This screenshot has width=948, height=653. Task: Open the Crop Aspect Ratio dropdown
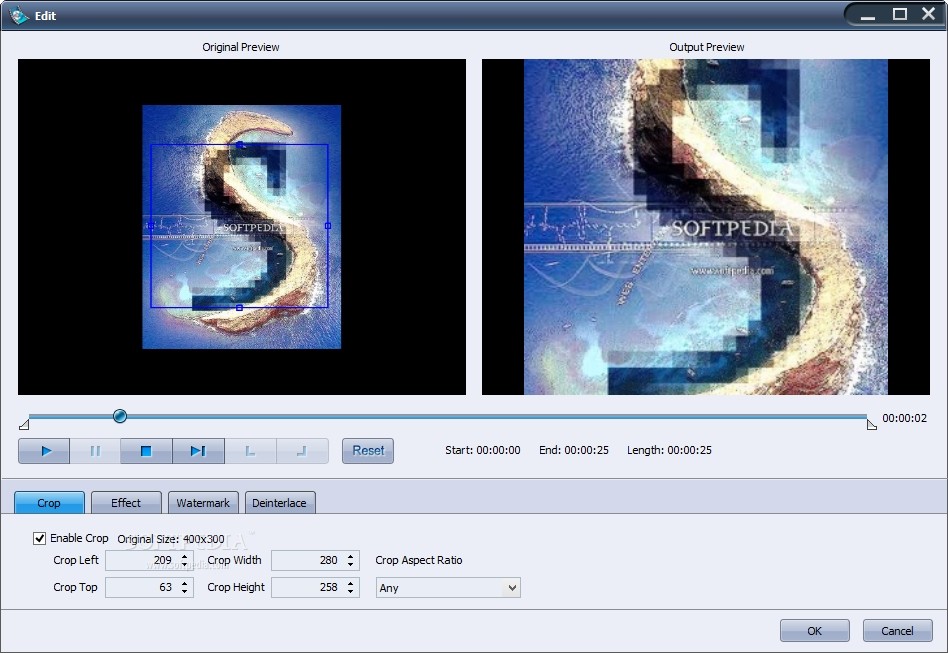tap(448, 588)
